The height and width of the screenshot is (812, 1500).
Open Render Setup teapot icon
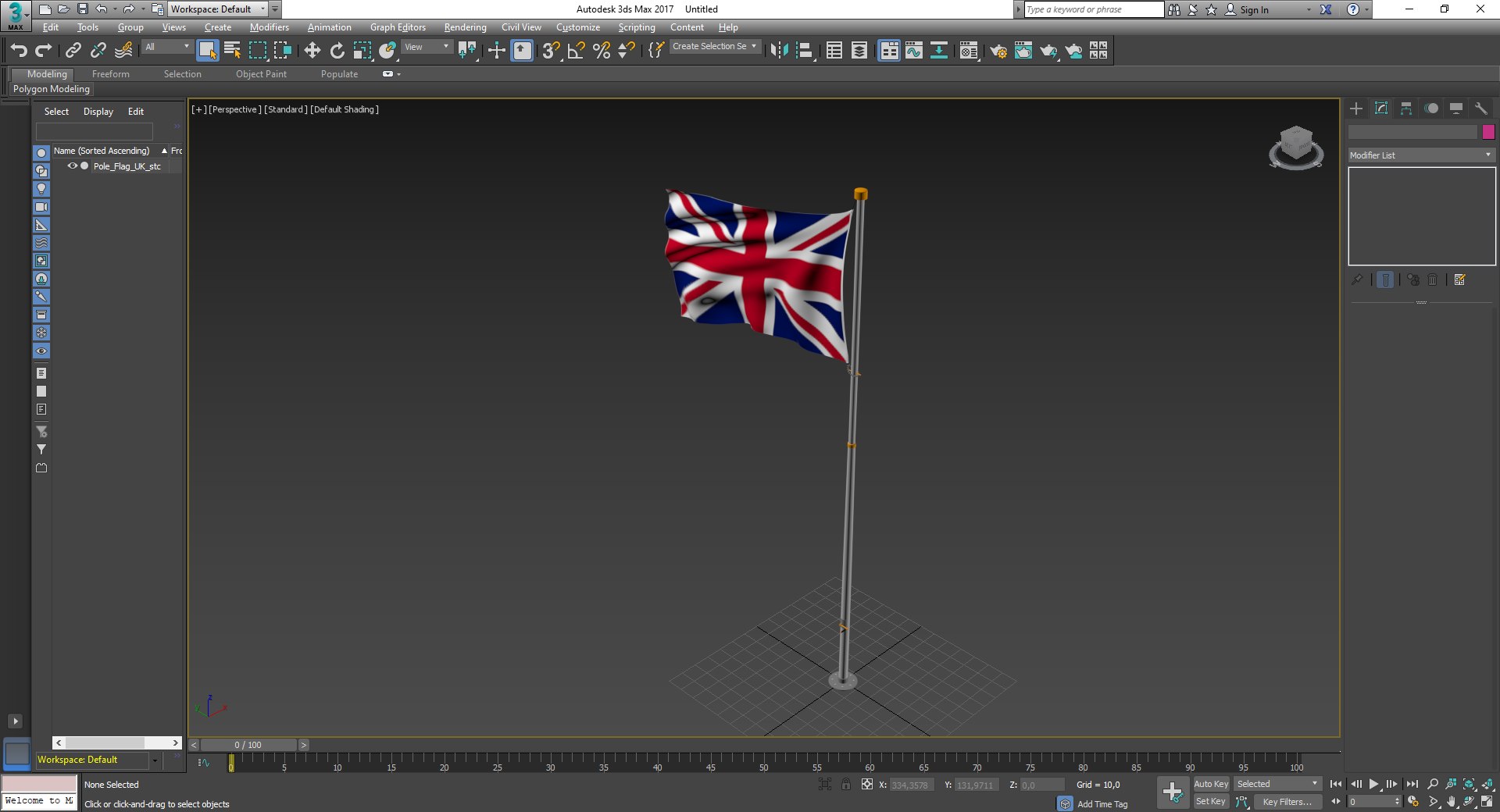click(998, 51)
